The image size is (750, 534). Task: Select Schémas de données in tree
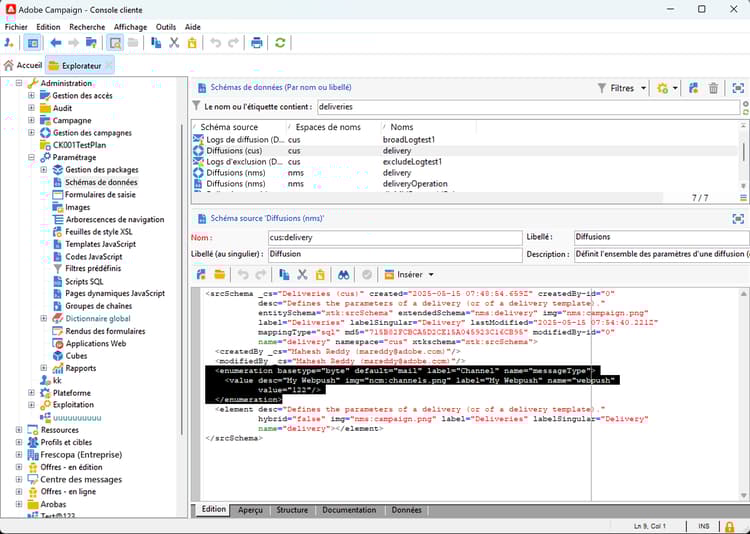pos(101,182)
